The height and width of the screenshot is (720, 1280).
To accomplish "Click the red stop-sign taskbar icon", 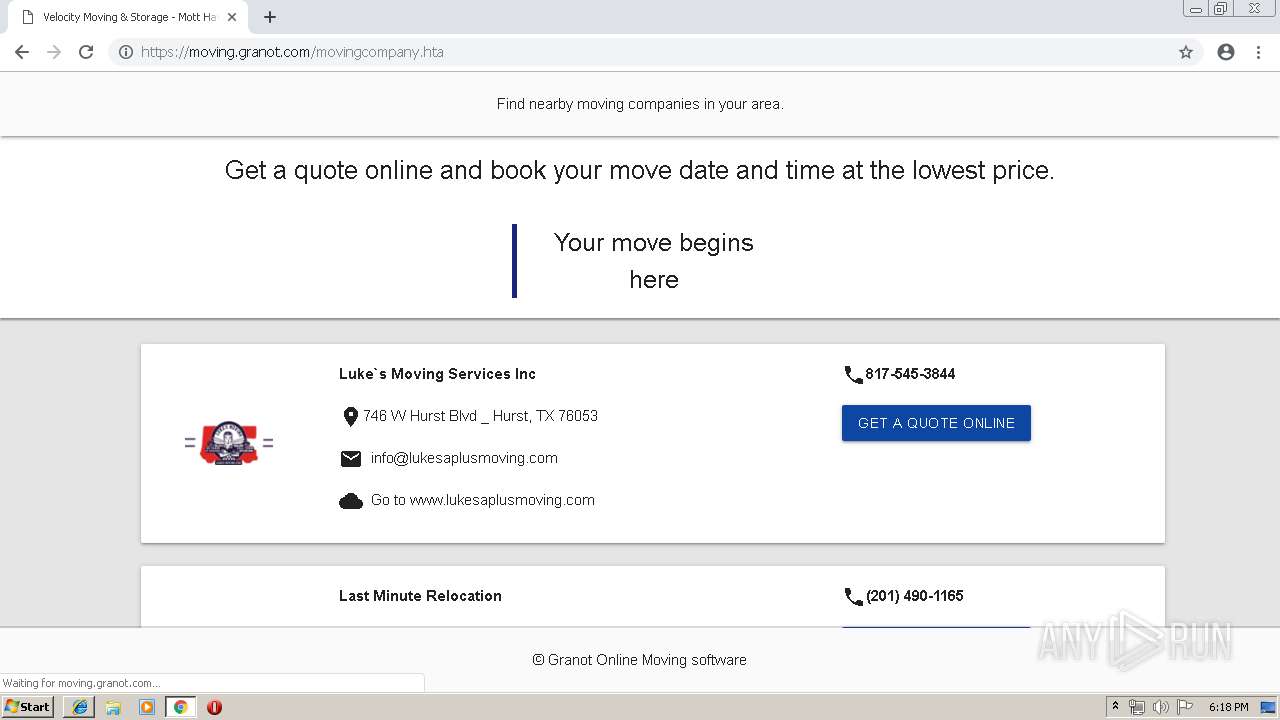I will 214,707.
